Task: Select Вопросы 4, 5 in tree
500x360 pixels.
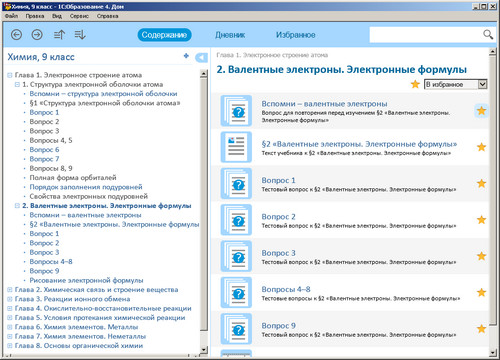Action: point(51,140)
